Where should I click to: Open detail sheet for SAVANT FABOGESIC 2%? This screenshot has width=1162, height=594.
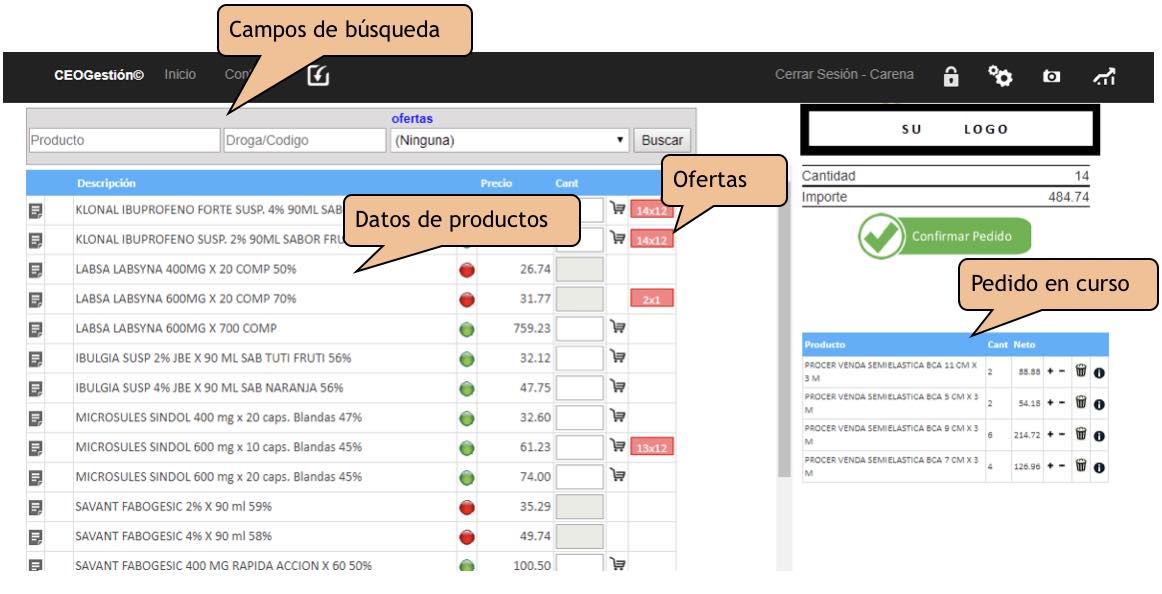pos(36,507)
